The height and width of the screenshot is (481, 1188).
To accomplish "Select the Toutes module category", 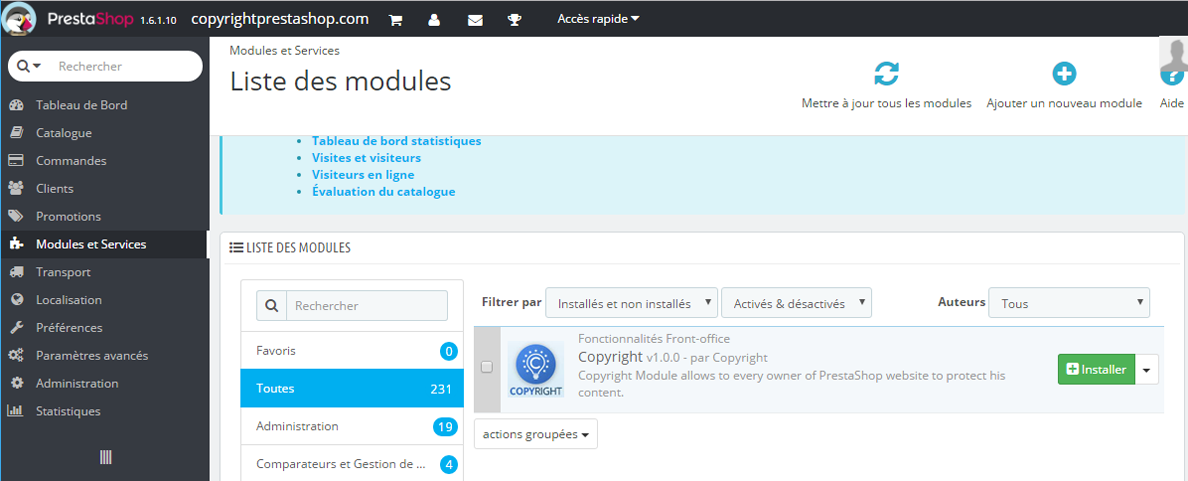I will [352, 389].
